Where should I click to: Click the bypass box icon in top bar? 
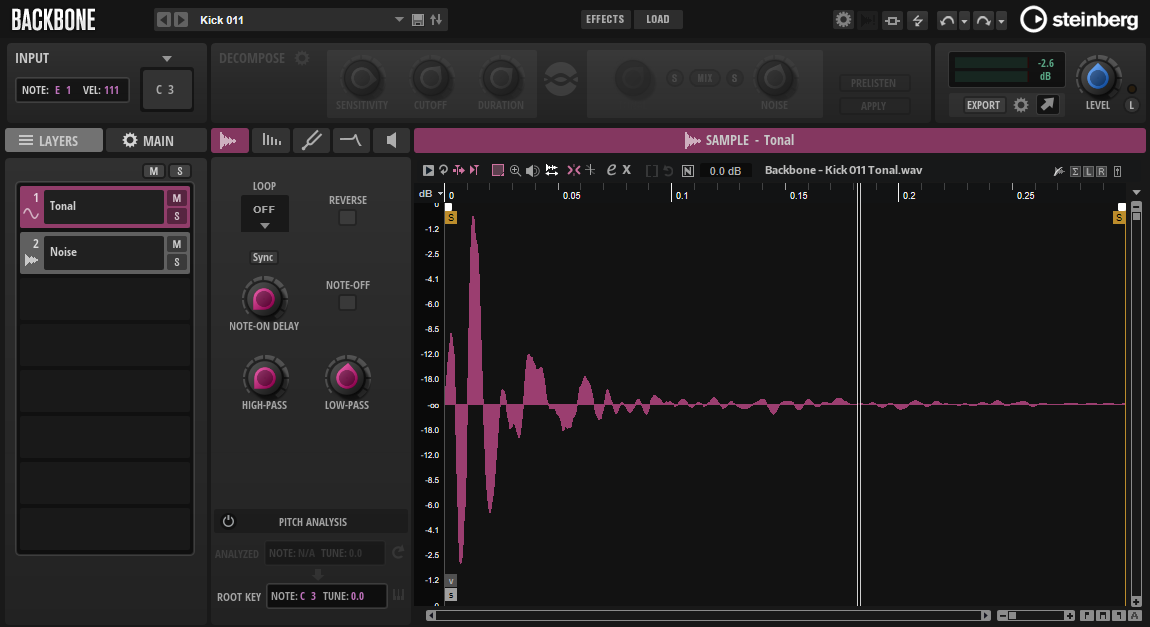tap(892, 21)
